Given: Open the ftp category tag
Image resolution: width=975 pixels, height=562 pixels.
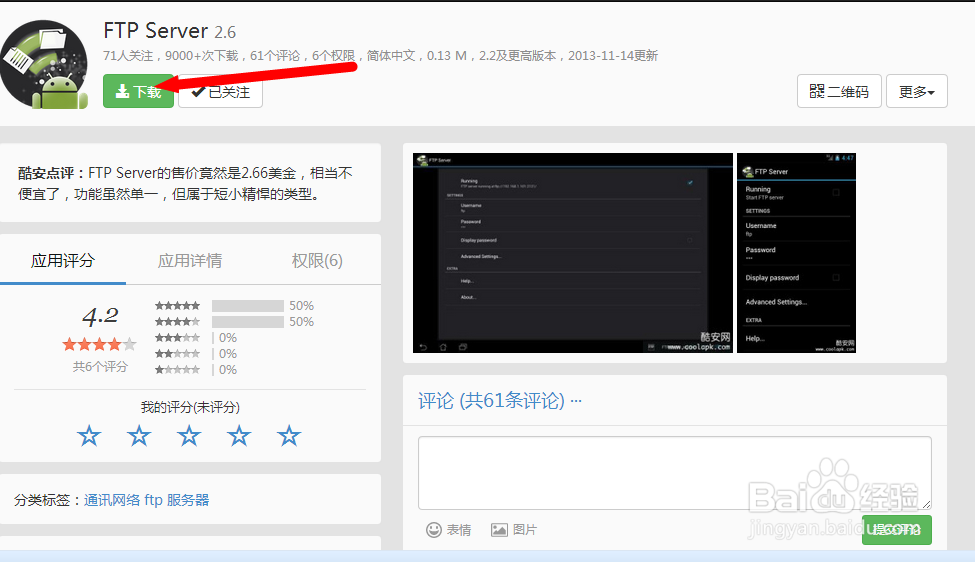Looking at the screenshot, I should (154, 500).
